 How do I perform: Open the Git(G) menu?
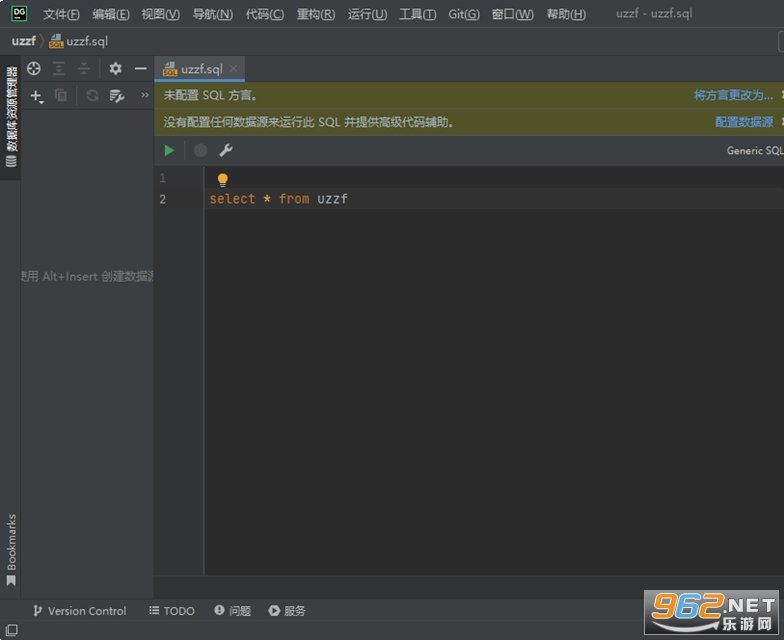tap(464, 14)
